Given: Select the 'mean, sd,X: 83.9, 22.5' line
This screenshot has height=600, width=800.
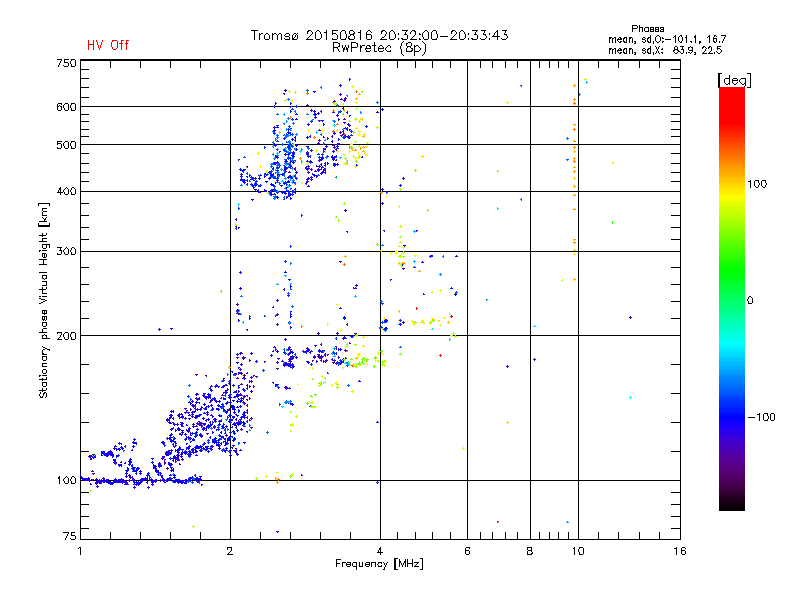Looking at the screenshot, I should pos(665,50).
